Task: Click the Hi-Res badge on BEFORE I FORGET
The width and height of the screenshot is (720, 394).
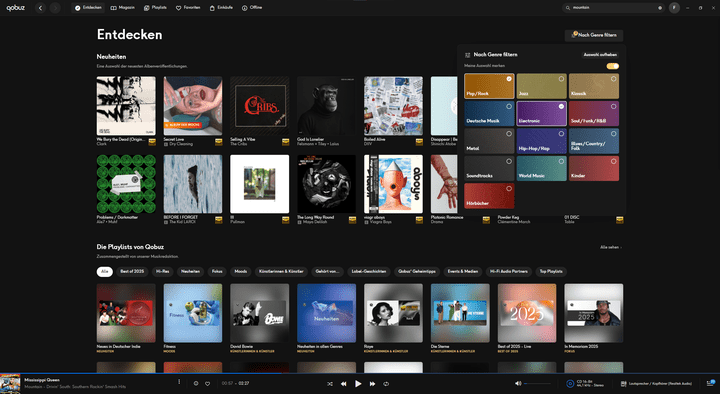Action: [219, 220]
